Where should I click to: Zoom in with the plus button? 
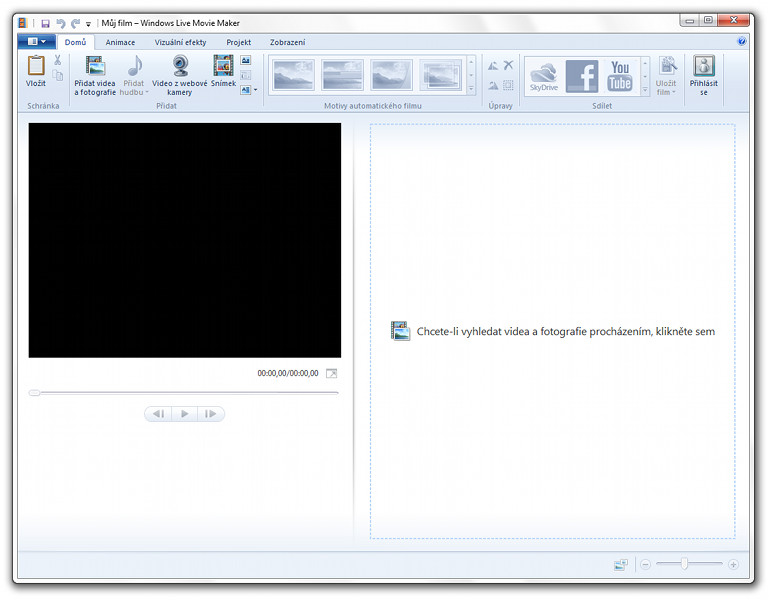click(x=733, y=565)
